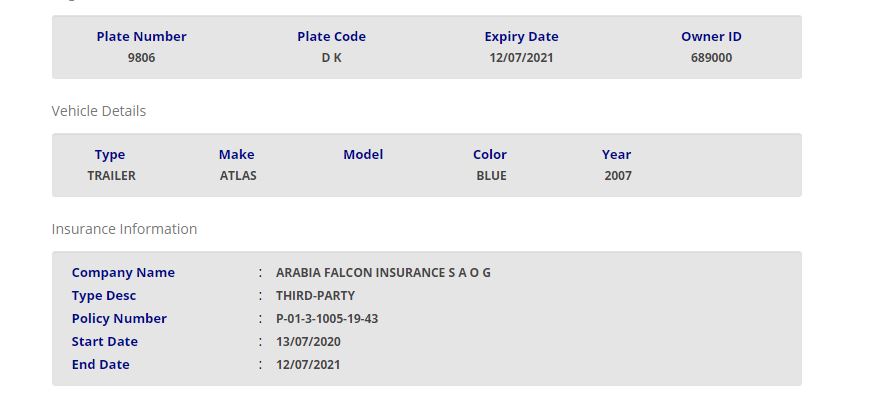Image resolution: width=874 pixels, height=411 pixels.
Task: Click the start date value 13/07/2020
Action: pyautogui.click(x=308, y=342)
